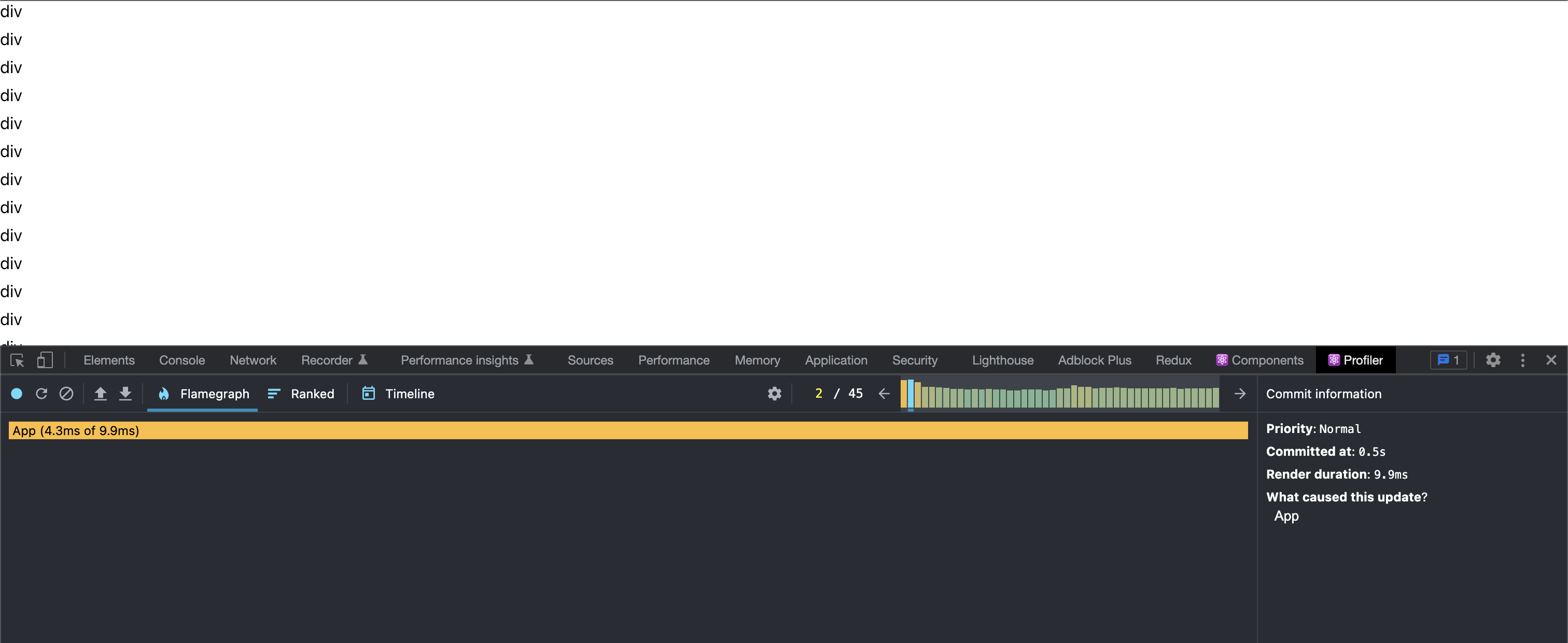Open the Console tab

182,360
